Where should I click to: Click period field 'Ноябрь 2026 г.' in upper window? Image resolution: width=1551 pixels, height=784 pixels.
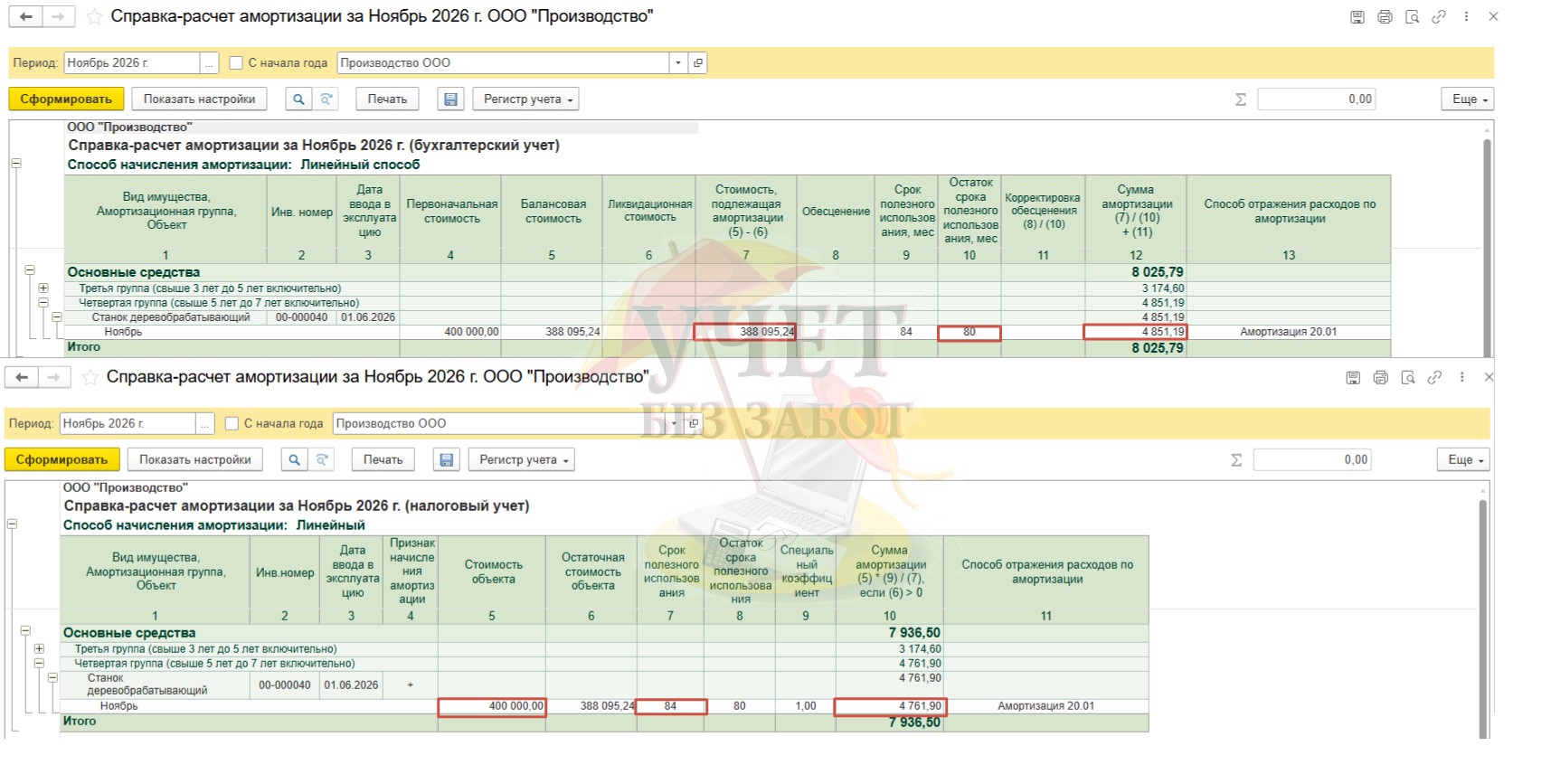[x=132, y=62]
